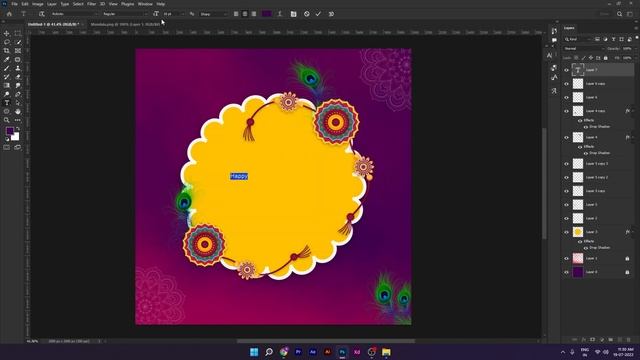Center align the text
Viewport: 640px width, 360px height.
[245, 14]
